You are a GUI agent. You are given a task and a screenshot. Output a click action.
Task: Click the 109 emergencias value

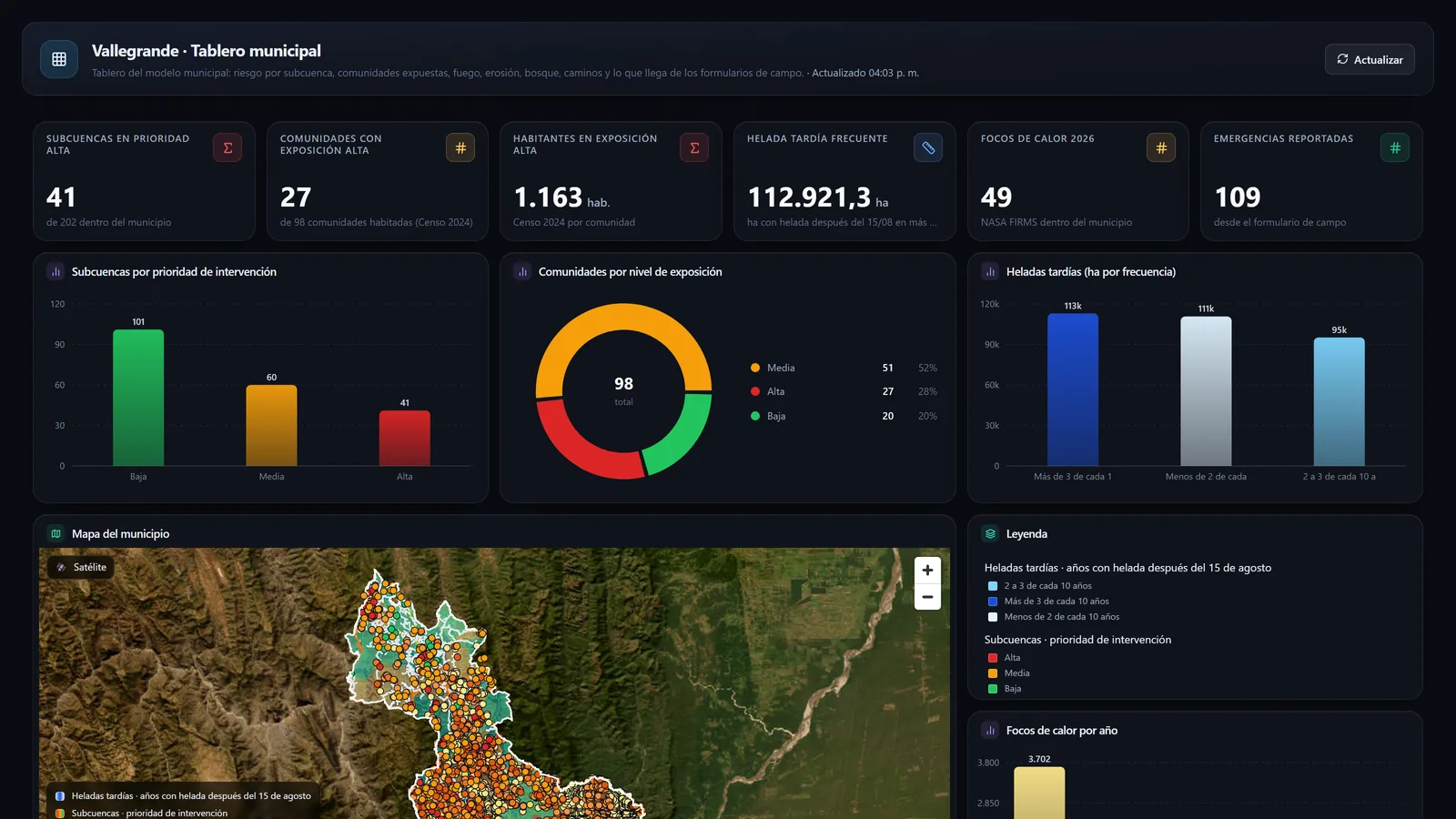[x=1238, y=197]
